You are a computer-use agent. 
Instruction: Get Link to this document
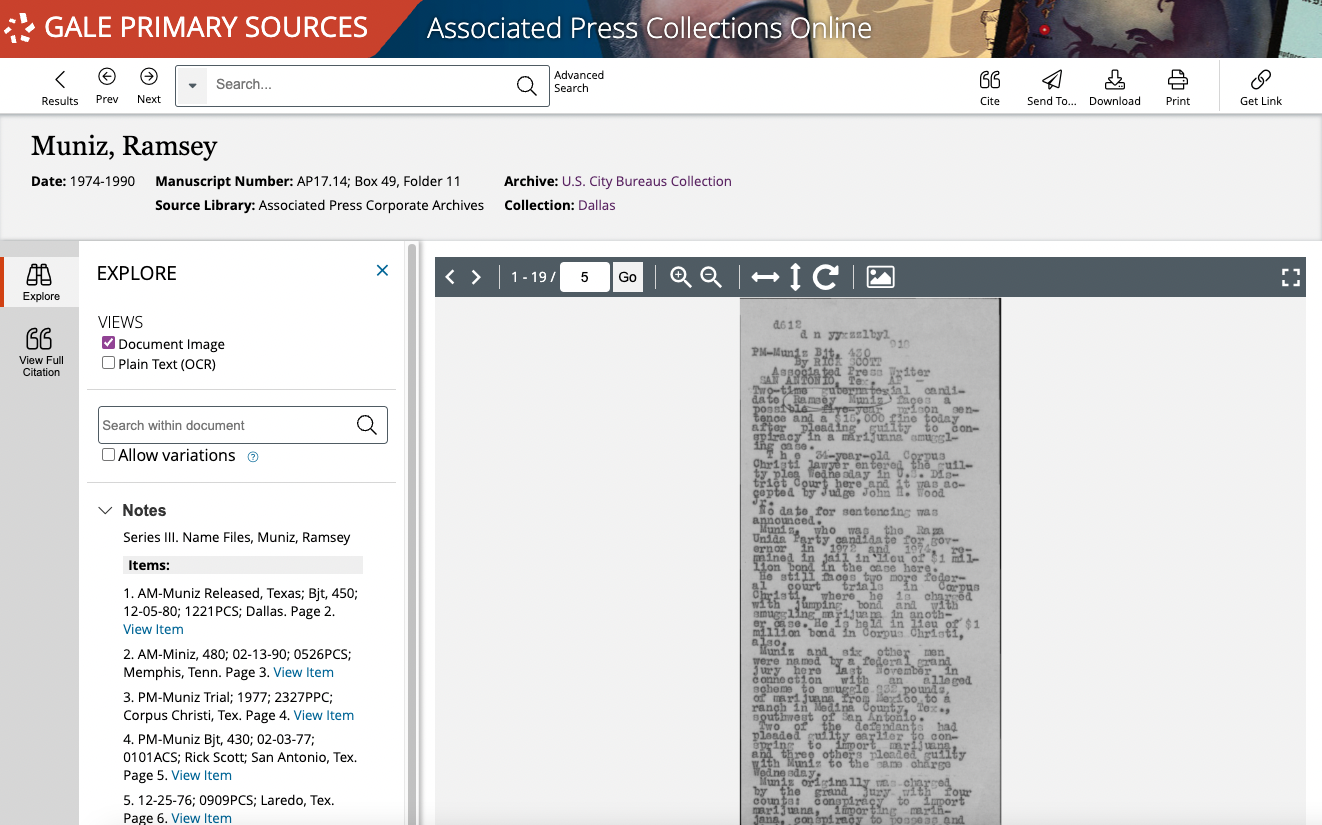point(1261,87)
